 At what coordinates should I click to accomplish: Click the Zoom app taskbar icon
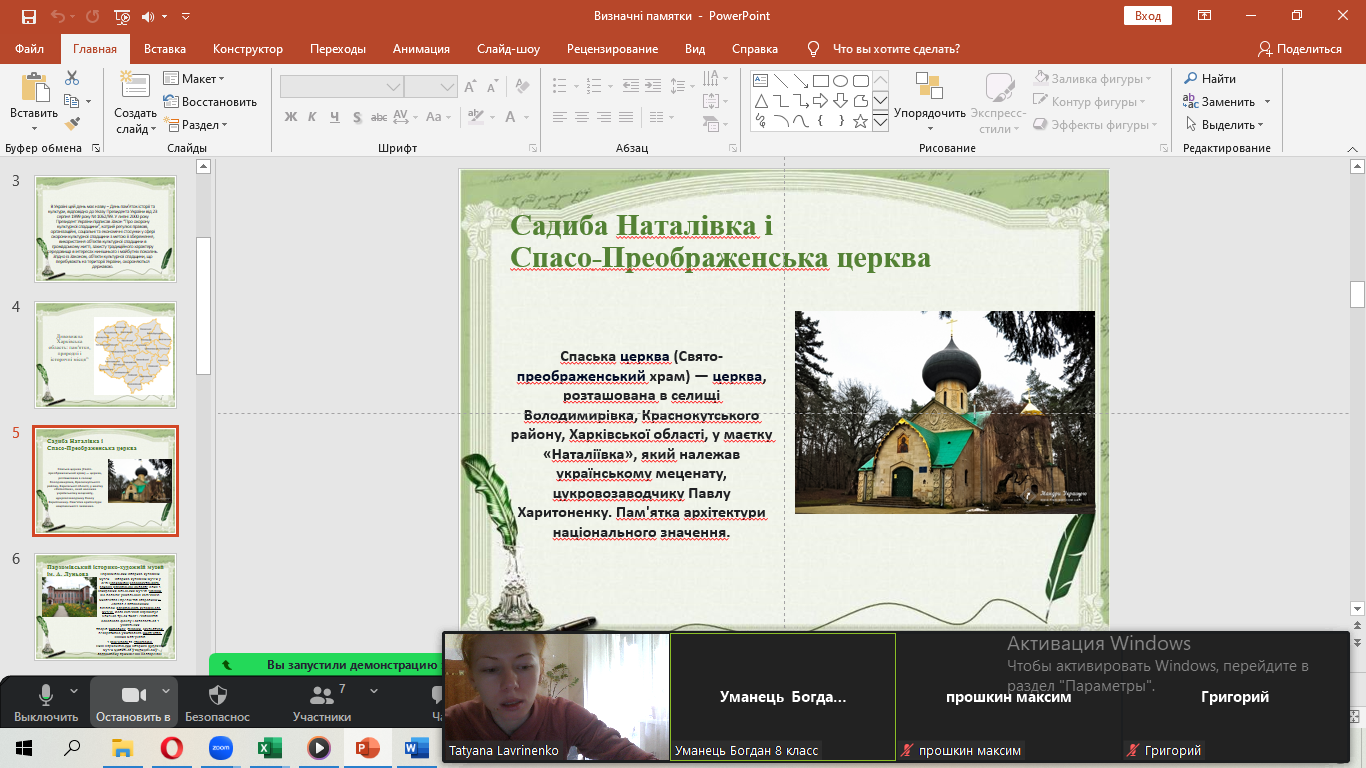(x=220, y=747)
